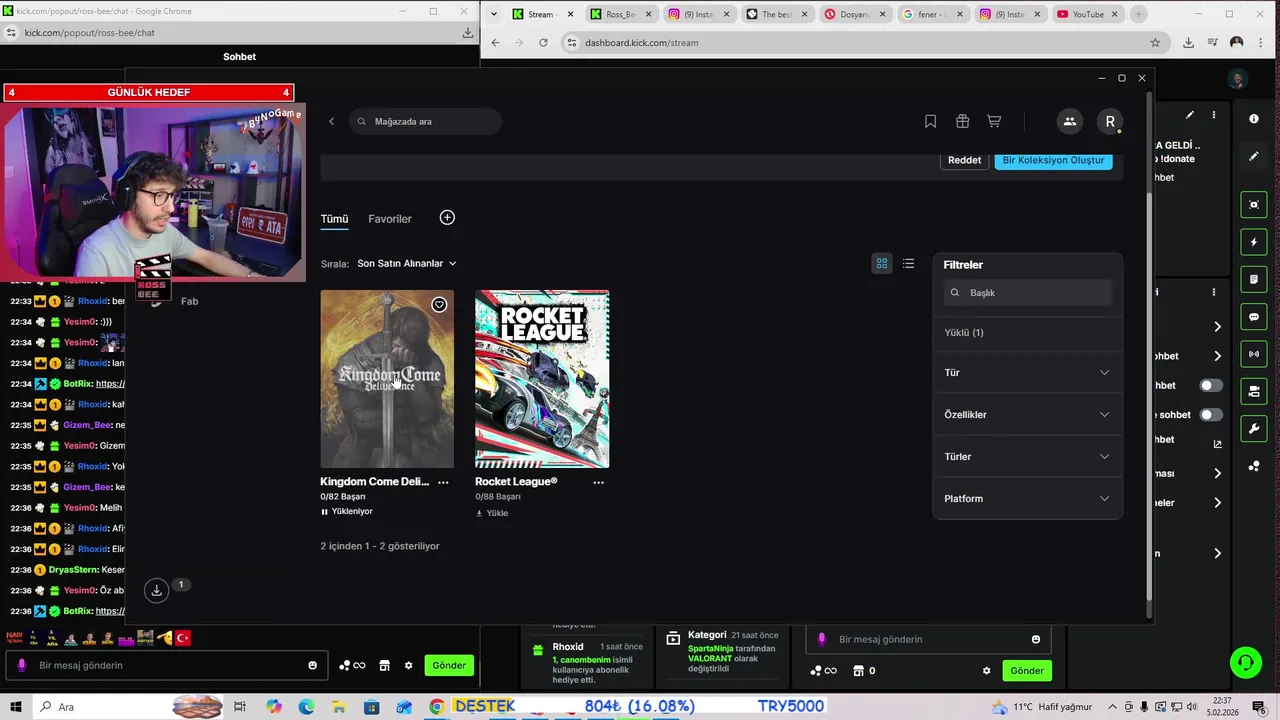The height and width of the screenshot is (720, 1280).
Task: Open emoji picker in dashboard chat input
Action: click(x=1036, y=639)
